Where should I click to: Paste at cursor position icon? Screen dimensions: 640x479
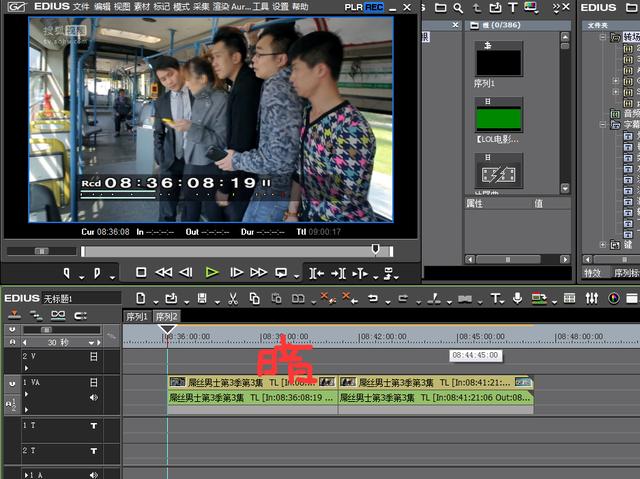point(277,298)
